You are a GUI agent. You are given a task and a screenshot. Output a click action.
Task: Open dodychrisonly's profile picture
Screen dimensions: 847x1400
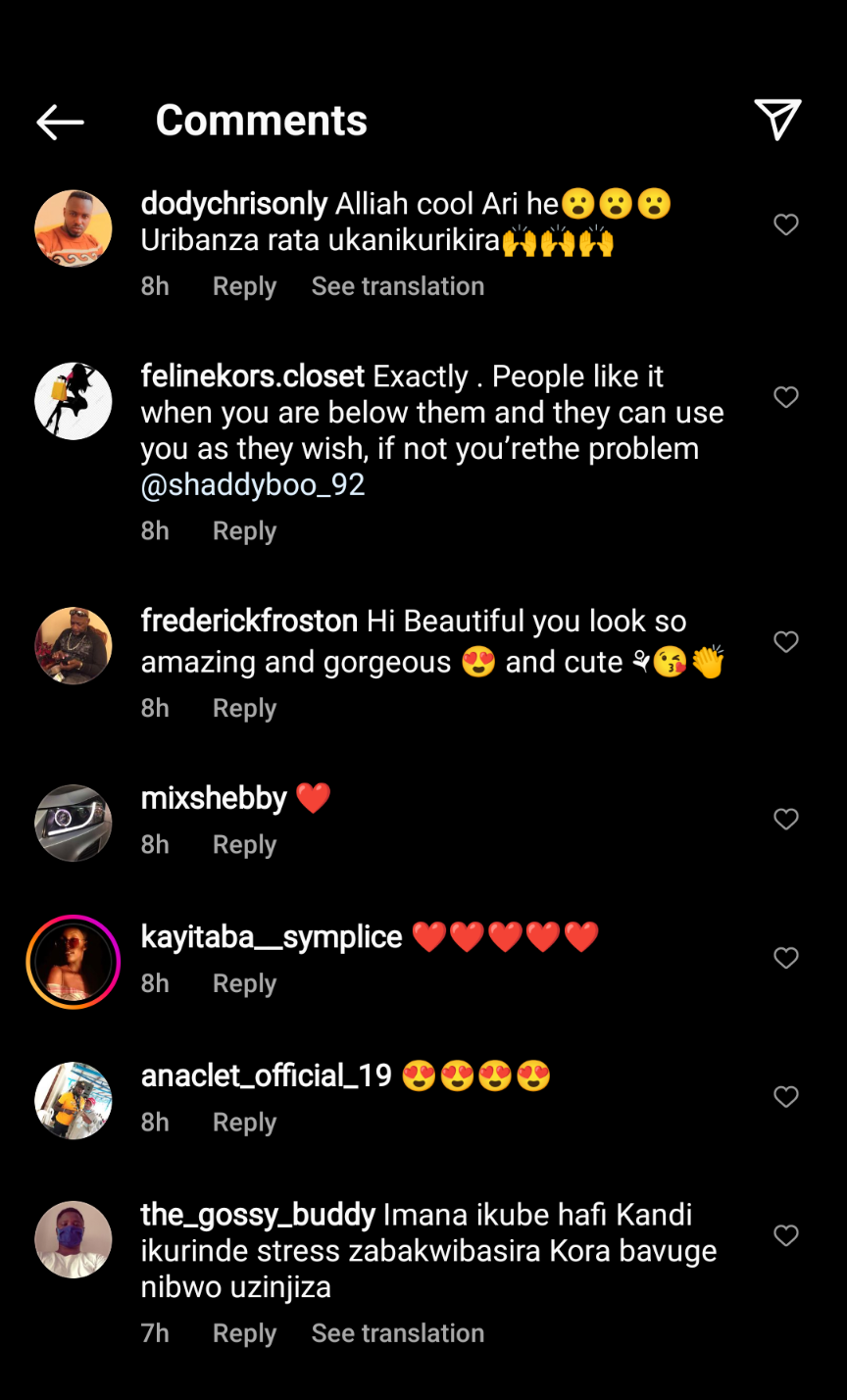[74, 228]
